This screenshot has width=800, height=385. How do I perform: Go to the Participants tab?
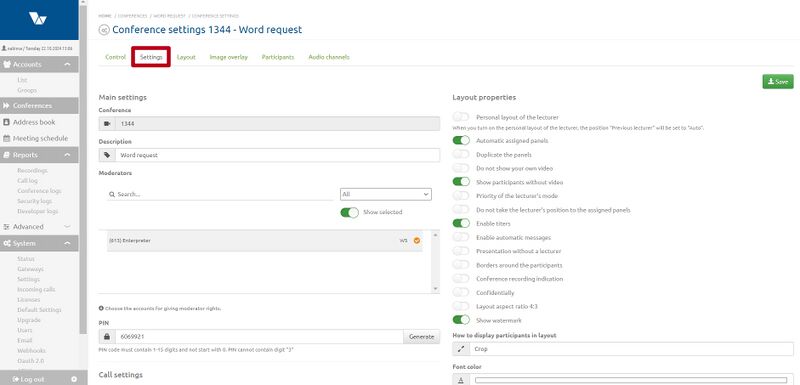278,57
